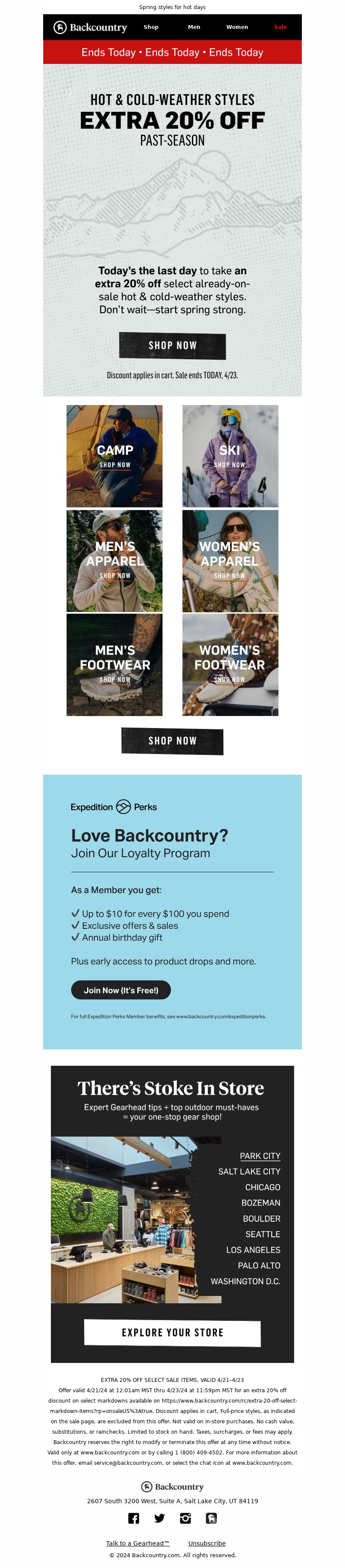
Task: Click the Ends Today red banner
Action: click(172, 52)
